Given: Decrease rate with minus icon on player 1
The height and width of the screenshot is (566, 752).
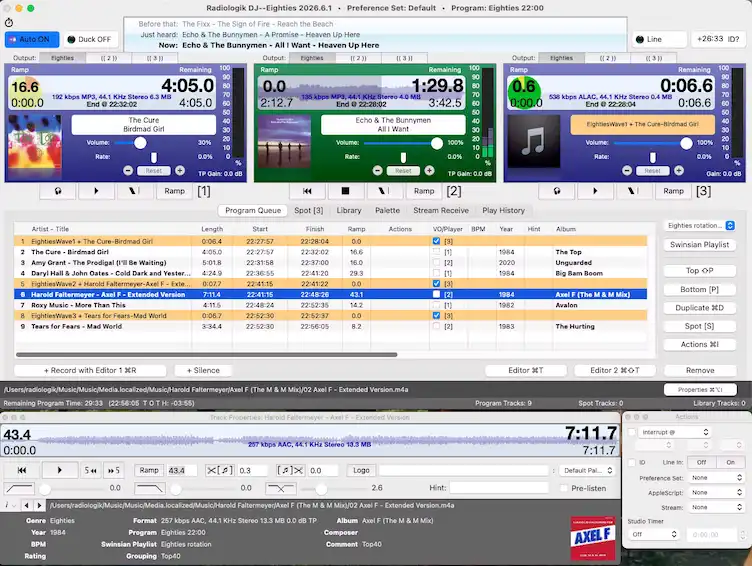Looking at the screenshot, I should pos(128,170).
